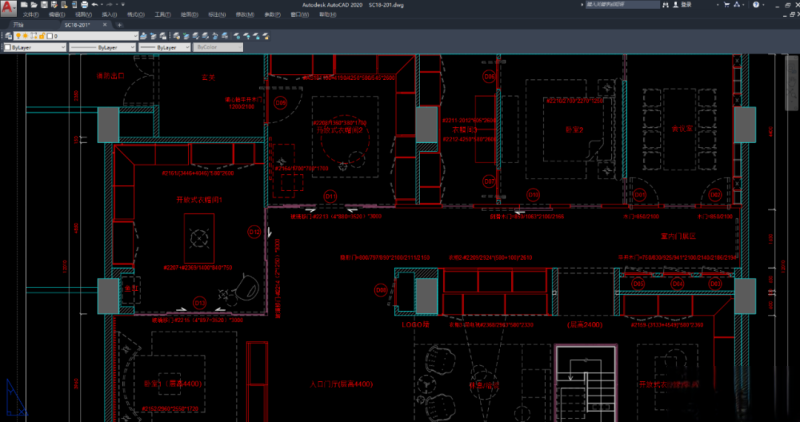This screenshot has height=422, width=800.
Task: Click the Layer Properties Manager icon
Action: pyautogui.click(x=7, y=36)
